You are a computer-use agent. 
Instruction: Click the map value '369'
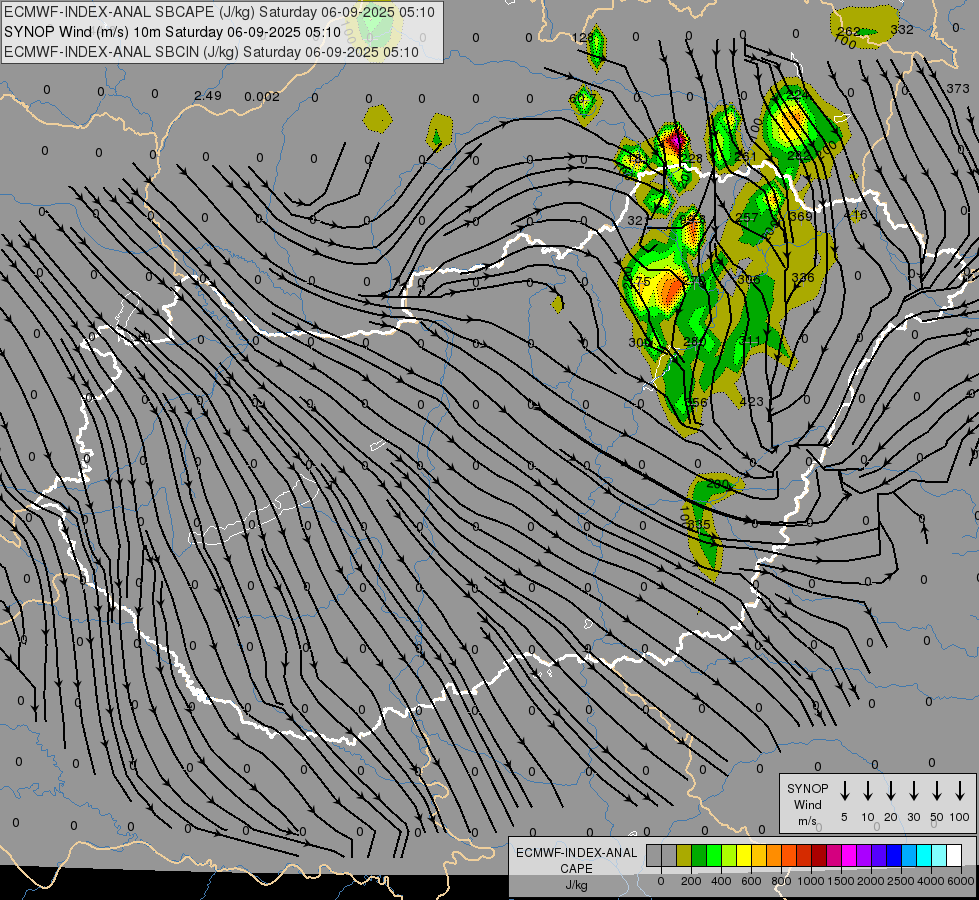[801, 216]
